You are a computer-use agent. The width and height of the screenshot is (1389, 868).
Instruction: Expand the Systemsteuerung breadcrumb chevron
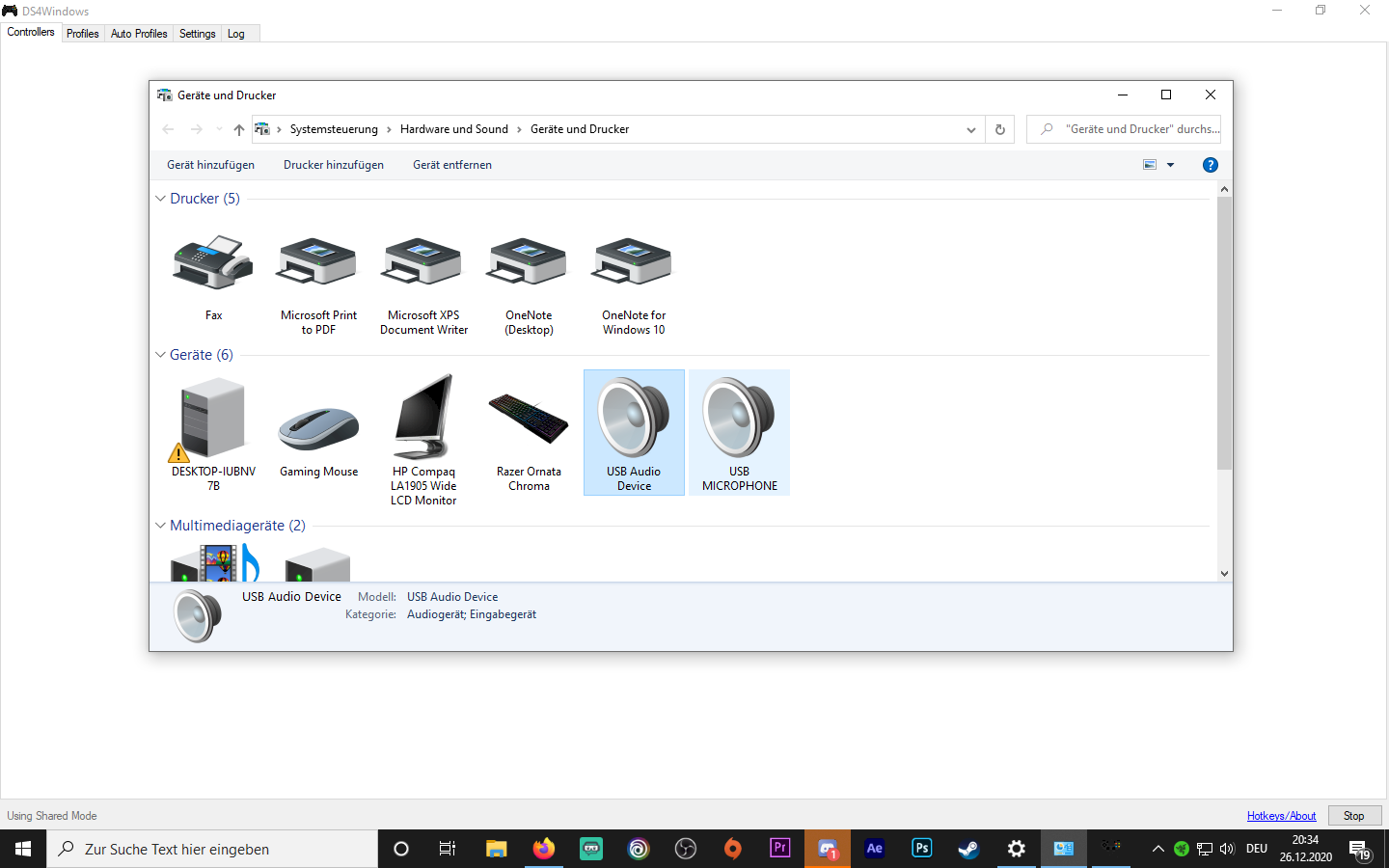click(389, 129)
